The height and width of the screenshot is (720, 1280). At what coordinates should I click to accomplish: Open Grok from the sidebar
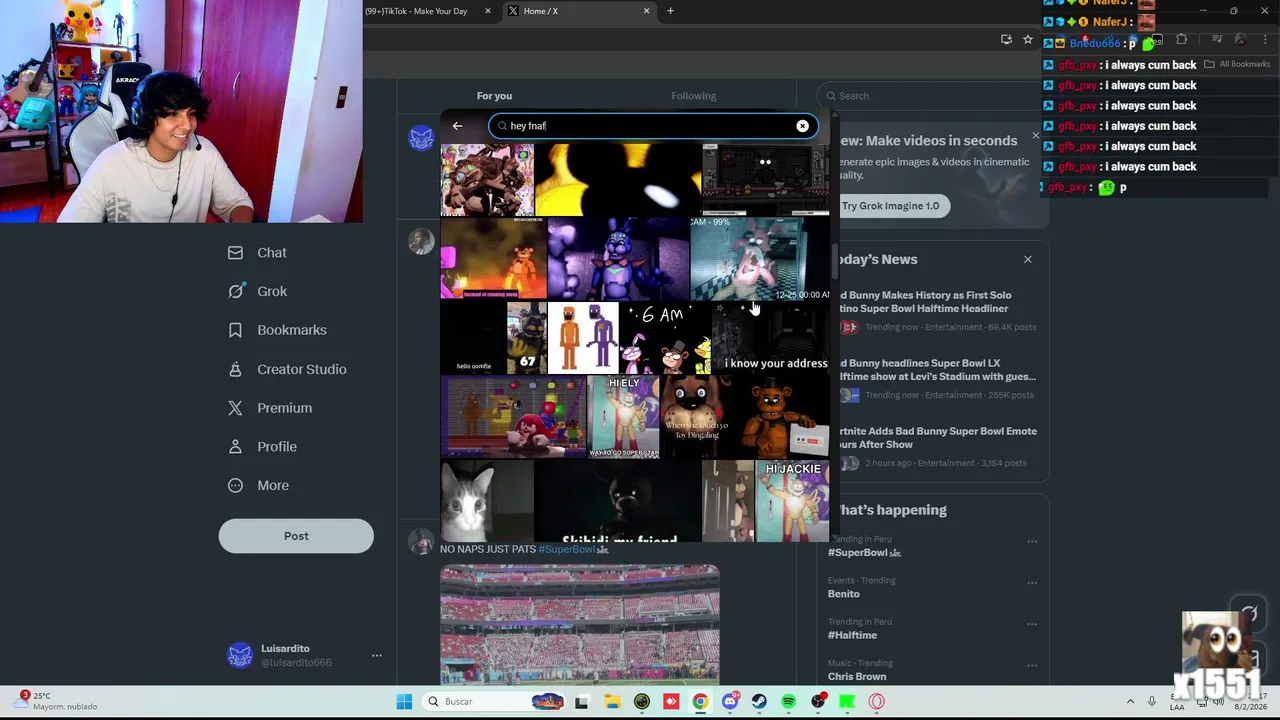point(257,291)
